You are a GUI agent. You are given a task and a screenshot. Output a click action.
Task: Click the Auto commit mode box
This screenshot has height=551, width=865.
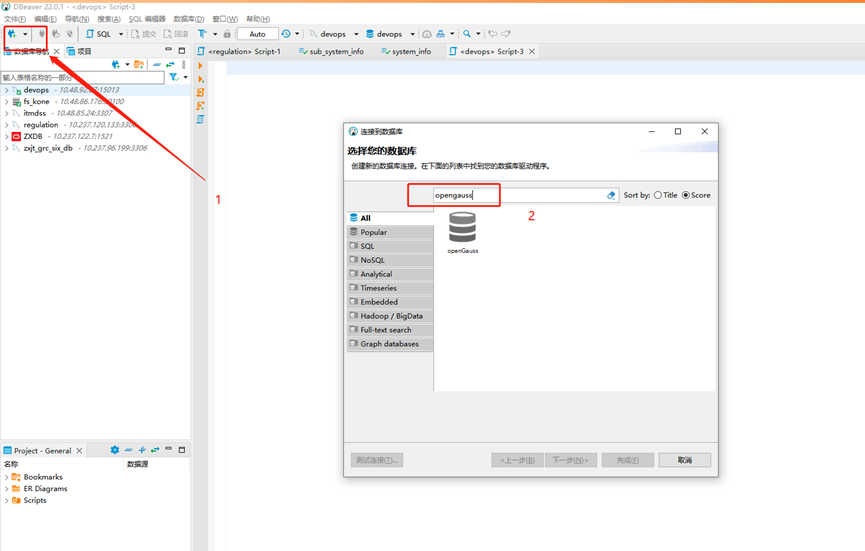click(x=258, y=34)
